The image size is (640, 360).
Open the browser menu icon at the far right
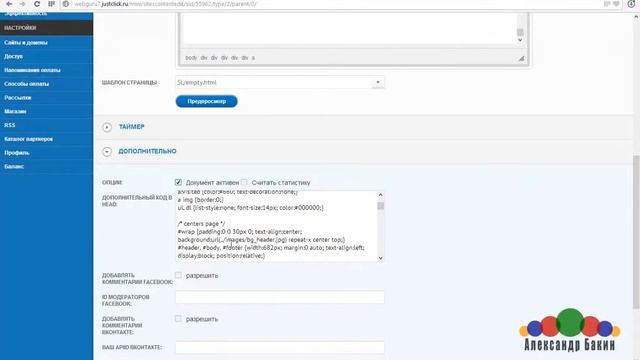[x=631, y=4]
